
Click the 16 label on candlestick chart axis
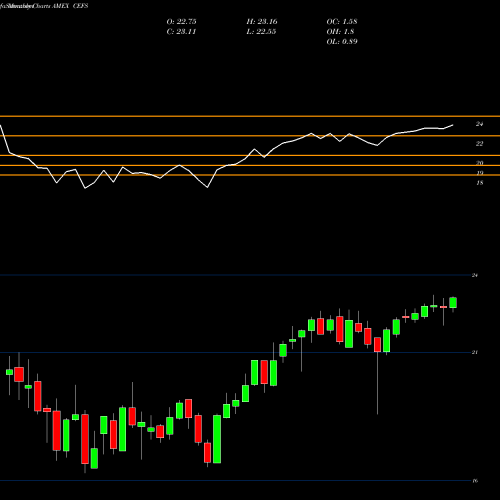pyautogui.click(x=475, y=481)
